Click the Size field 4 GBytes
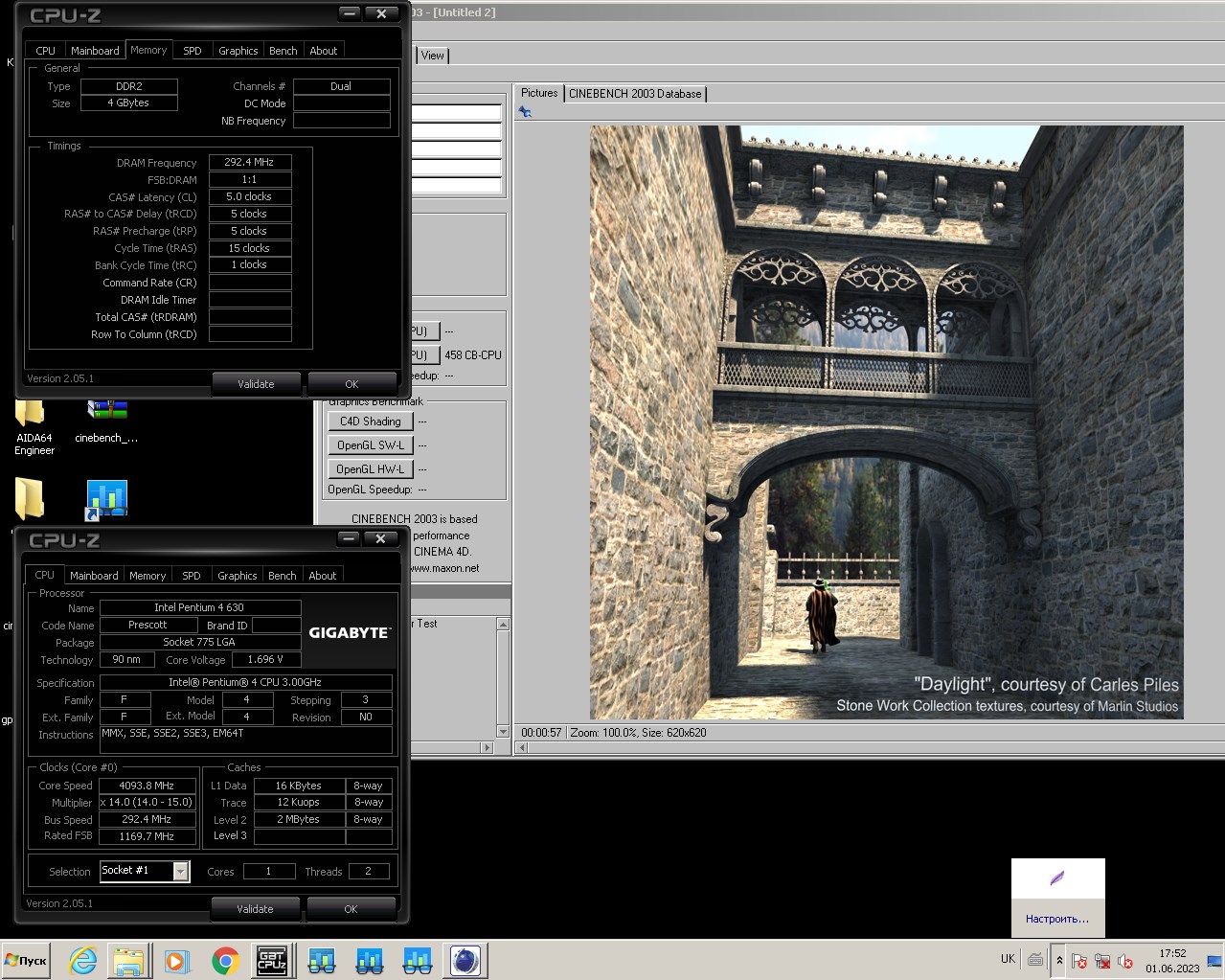The image size is (1225, 980). click(129, 103)
